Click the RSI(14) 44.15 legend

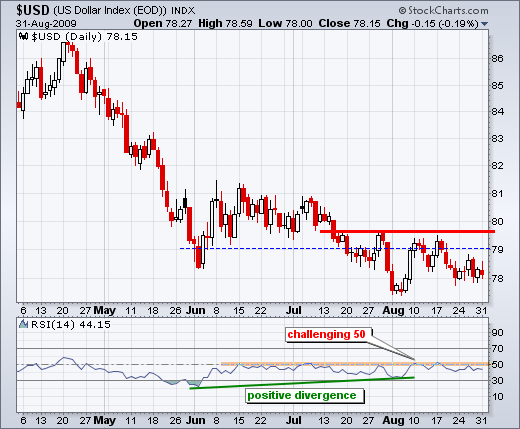click(71, 324)
